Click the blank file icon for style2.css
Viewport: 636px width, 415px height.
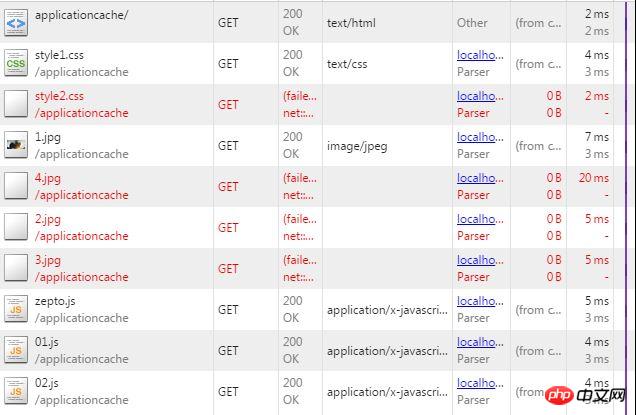(x=16, y=104)
